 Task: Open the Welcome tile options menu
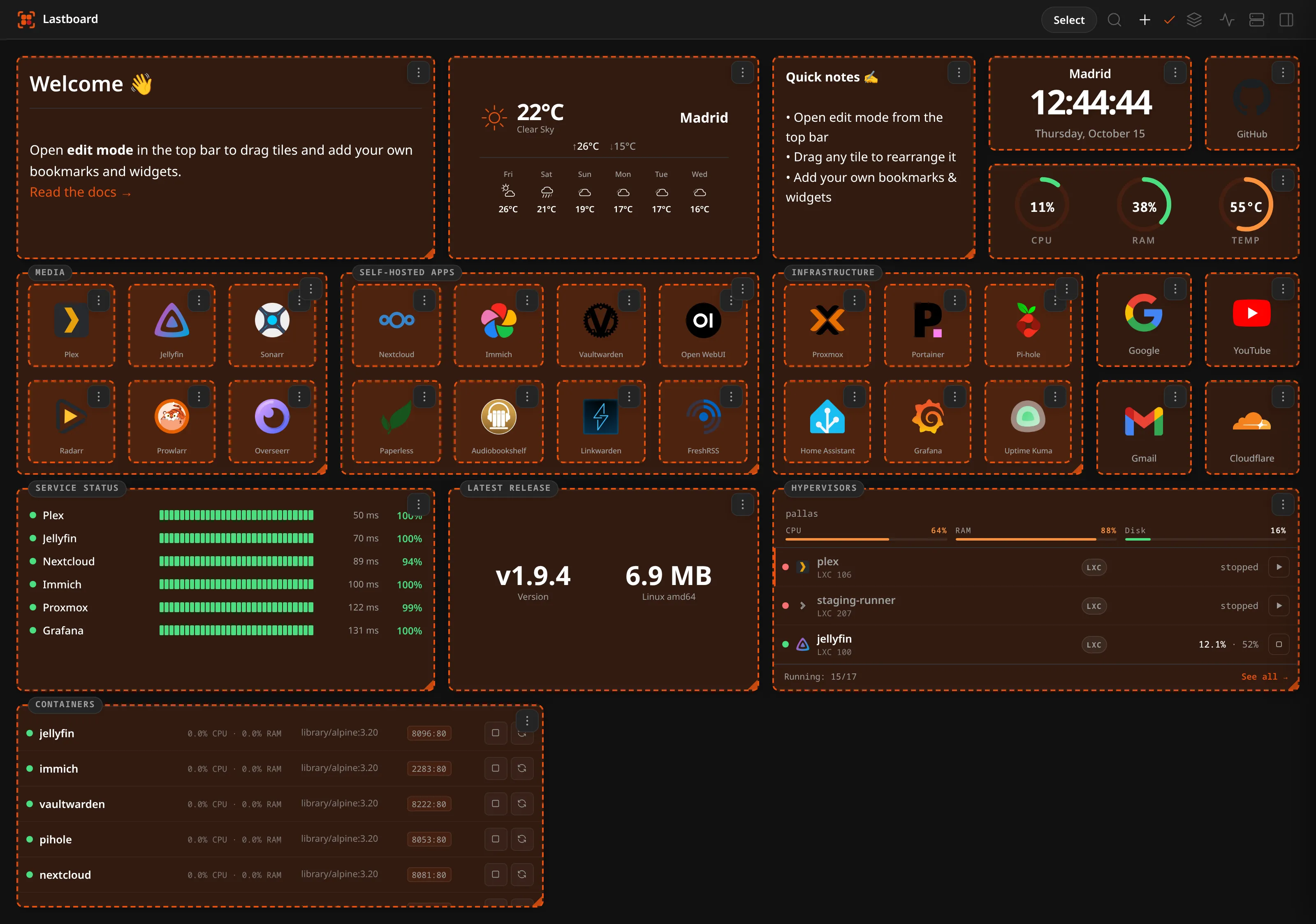(x=418, y=72)
